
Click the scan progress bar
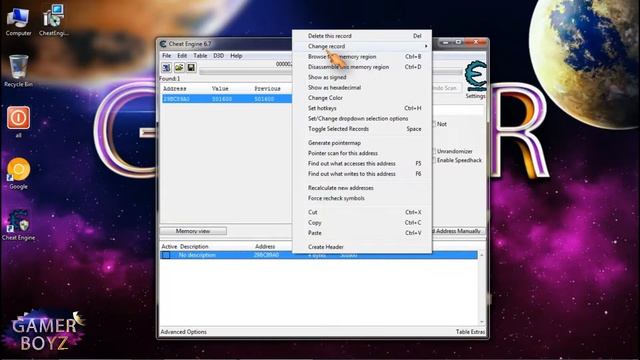[x=330, y=72]
